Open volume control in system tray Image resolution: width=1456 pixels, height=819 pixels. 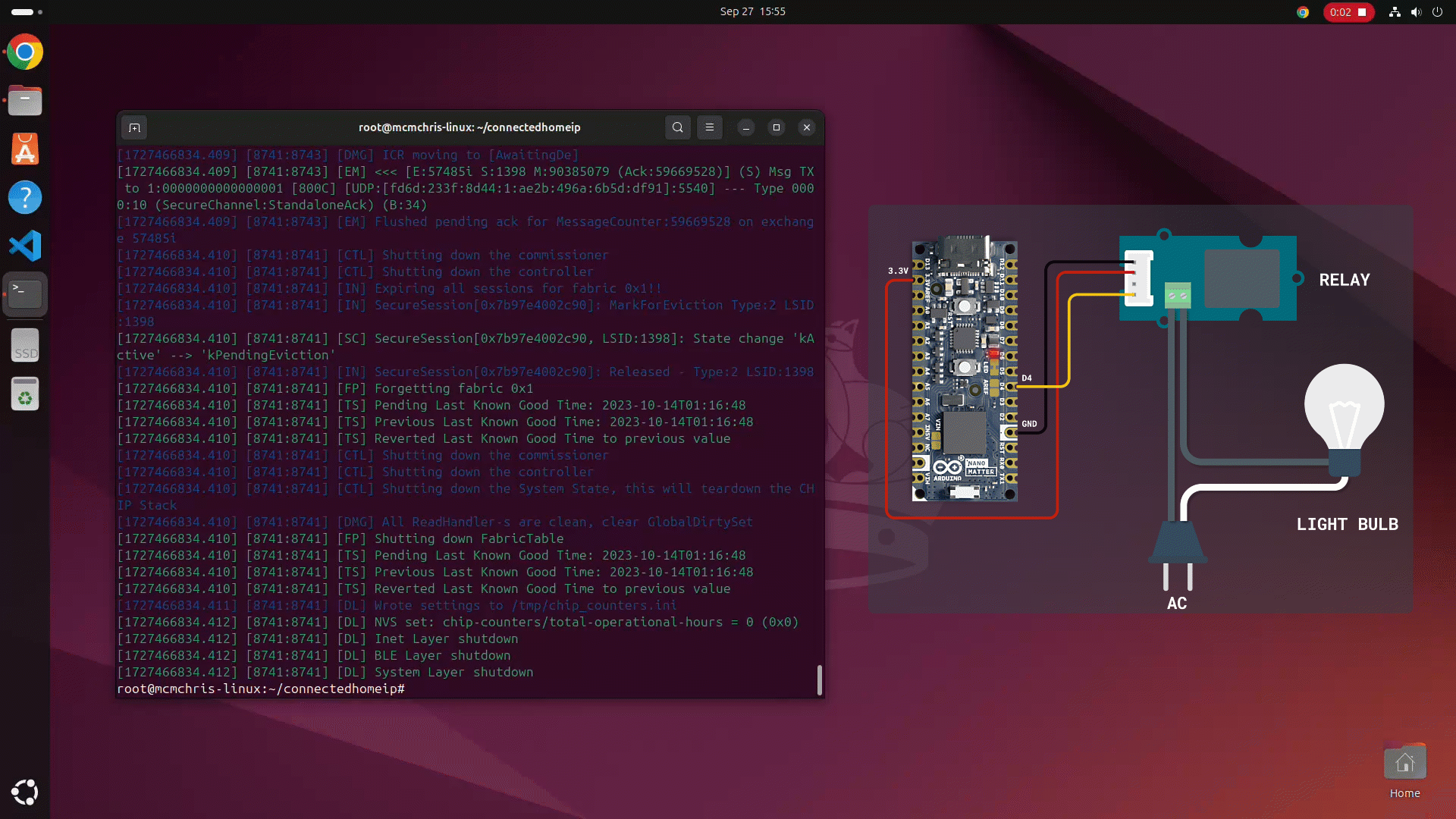point(1416,12)
